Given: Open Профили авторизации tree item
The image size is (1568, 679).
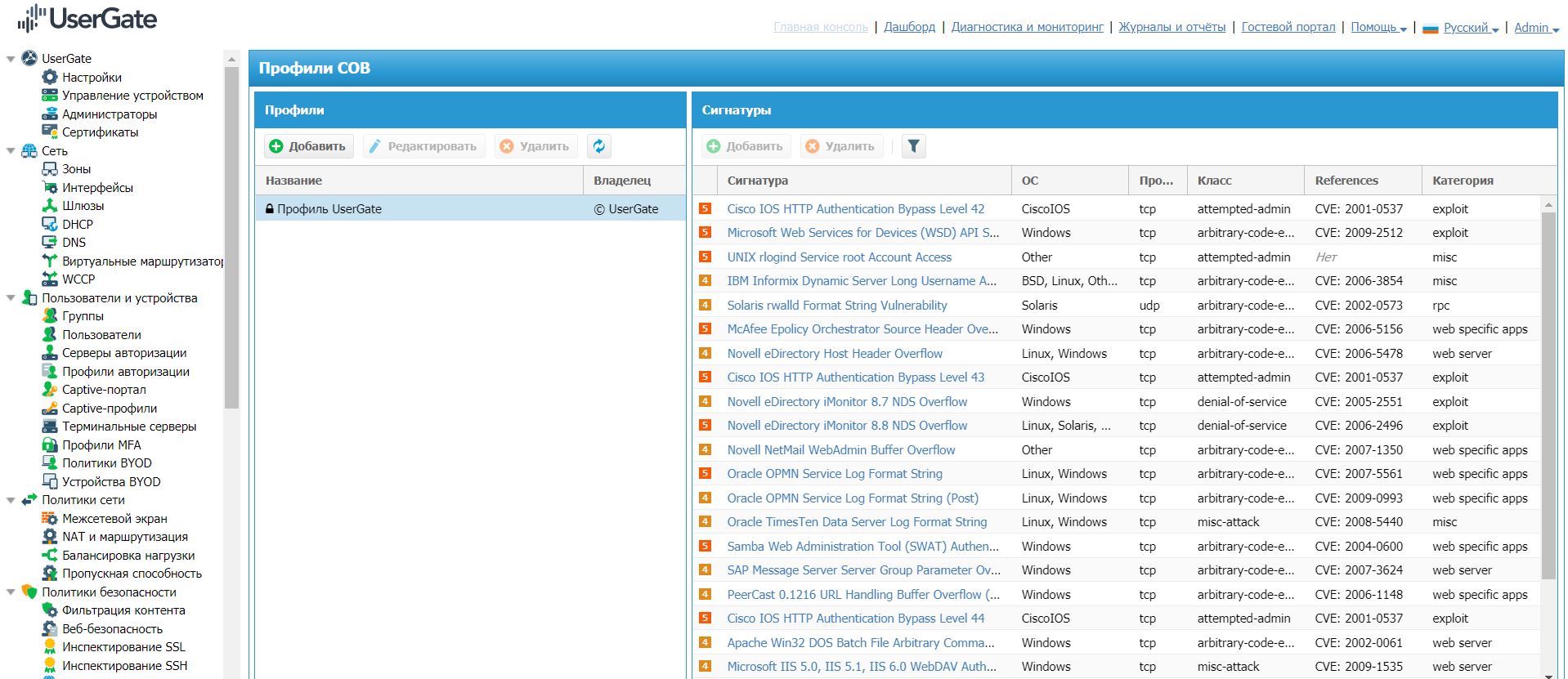Looking at the screenshot, I should (126, 372).
